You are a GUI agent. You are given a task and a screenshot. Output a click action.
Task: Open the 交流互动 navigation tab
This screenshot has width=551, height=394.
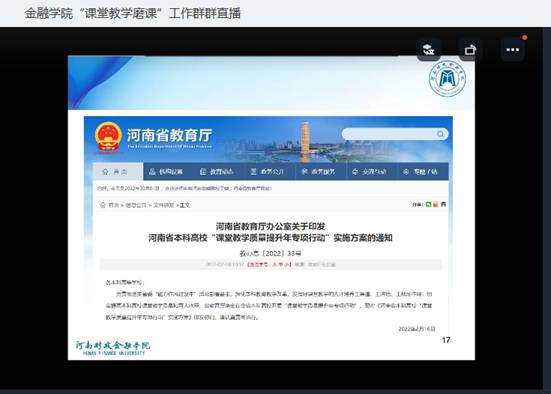pos(369,172)
